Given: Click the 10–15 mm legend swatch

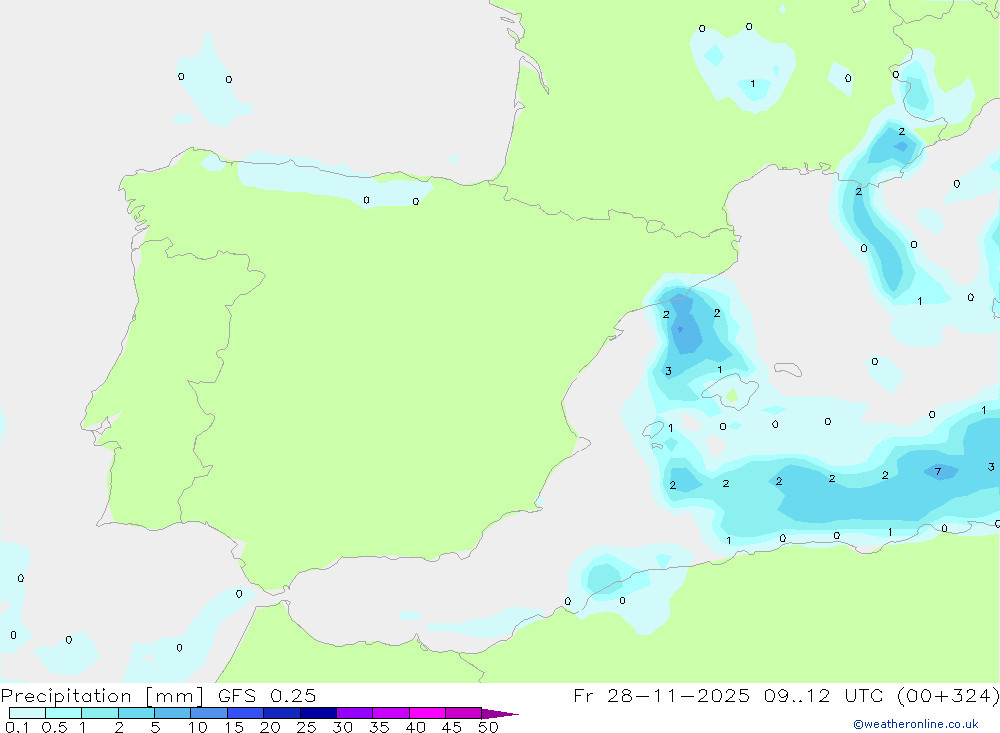Looking at the screenshot, I should click(209, 713).
